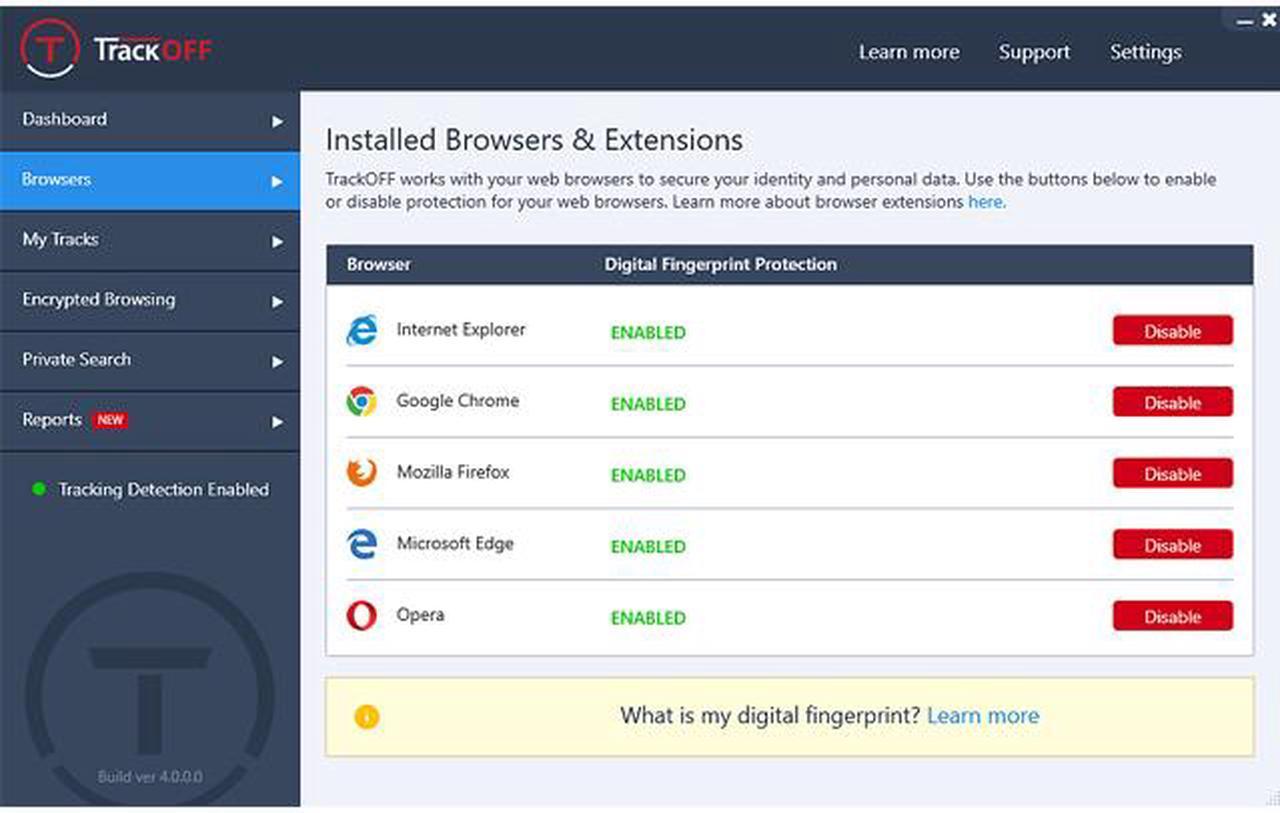1280x813 pixels.
Task: Click the Browser column header
Action: [x=379, y=265]
